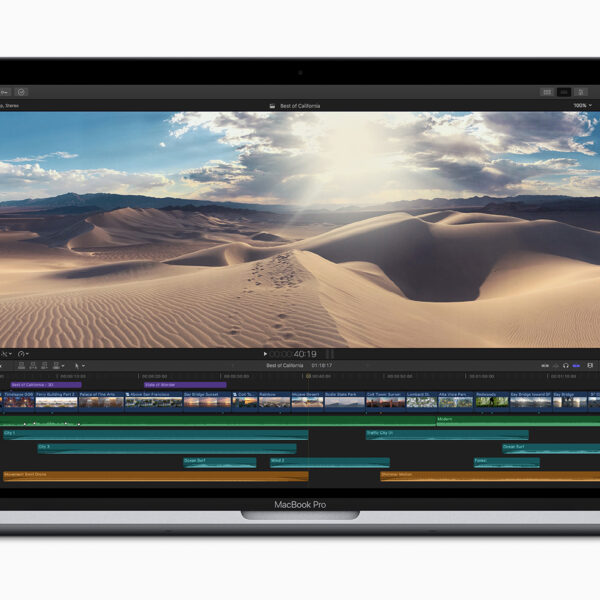This screenshot has width=600, height=600.
Task: Select the Shimmer Motion orange clip
Action: (490, 476)
